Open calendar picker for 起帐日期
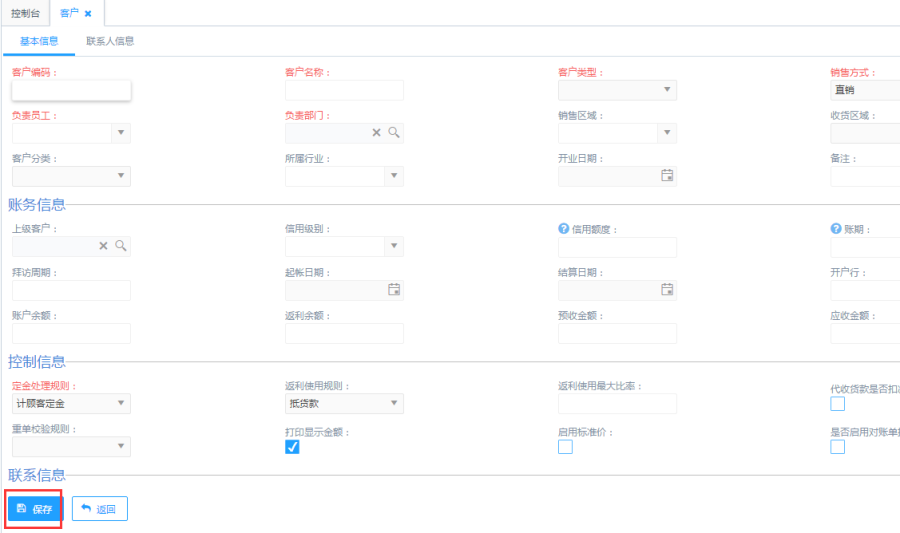Viewport: 900px width, 533px height. [394, 290]
